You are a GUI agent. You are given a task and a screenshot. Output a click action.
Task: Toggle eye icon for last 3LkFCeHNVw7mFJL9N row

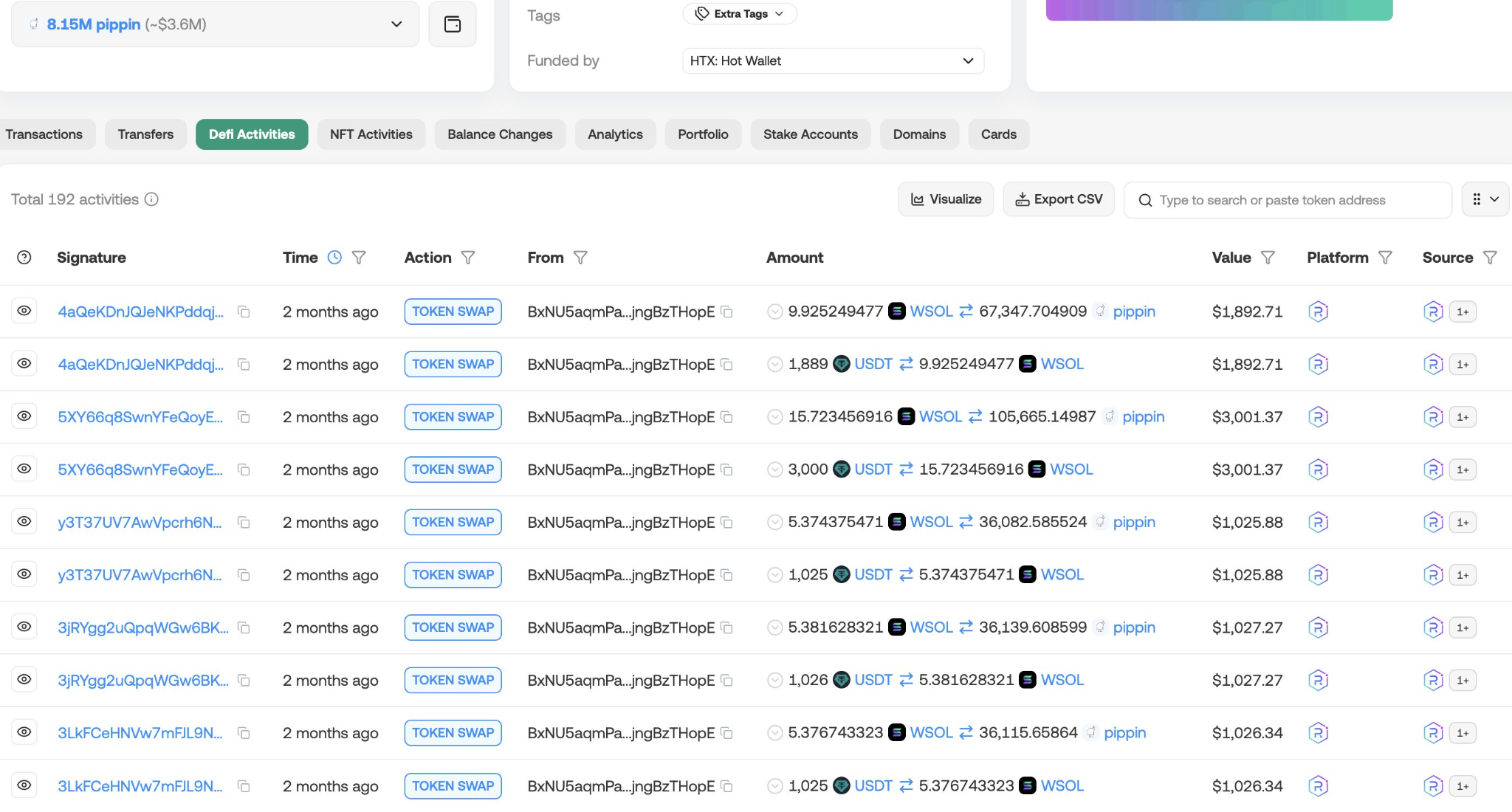[x=24, y=785]
